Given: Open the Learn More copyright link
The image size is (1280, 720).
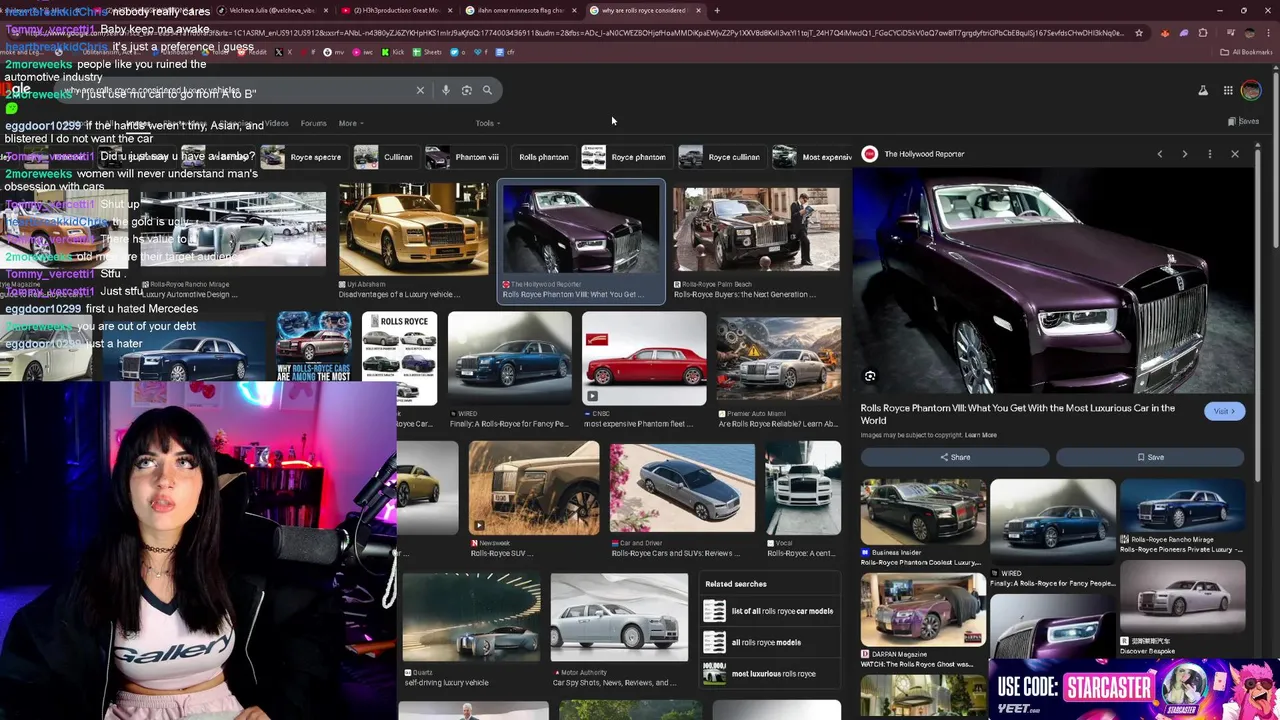Looking at the screenshot, I should coord(980,435).
